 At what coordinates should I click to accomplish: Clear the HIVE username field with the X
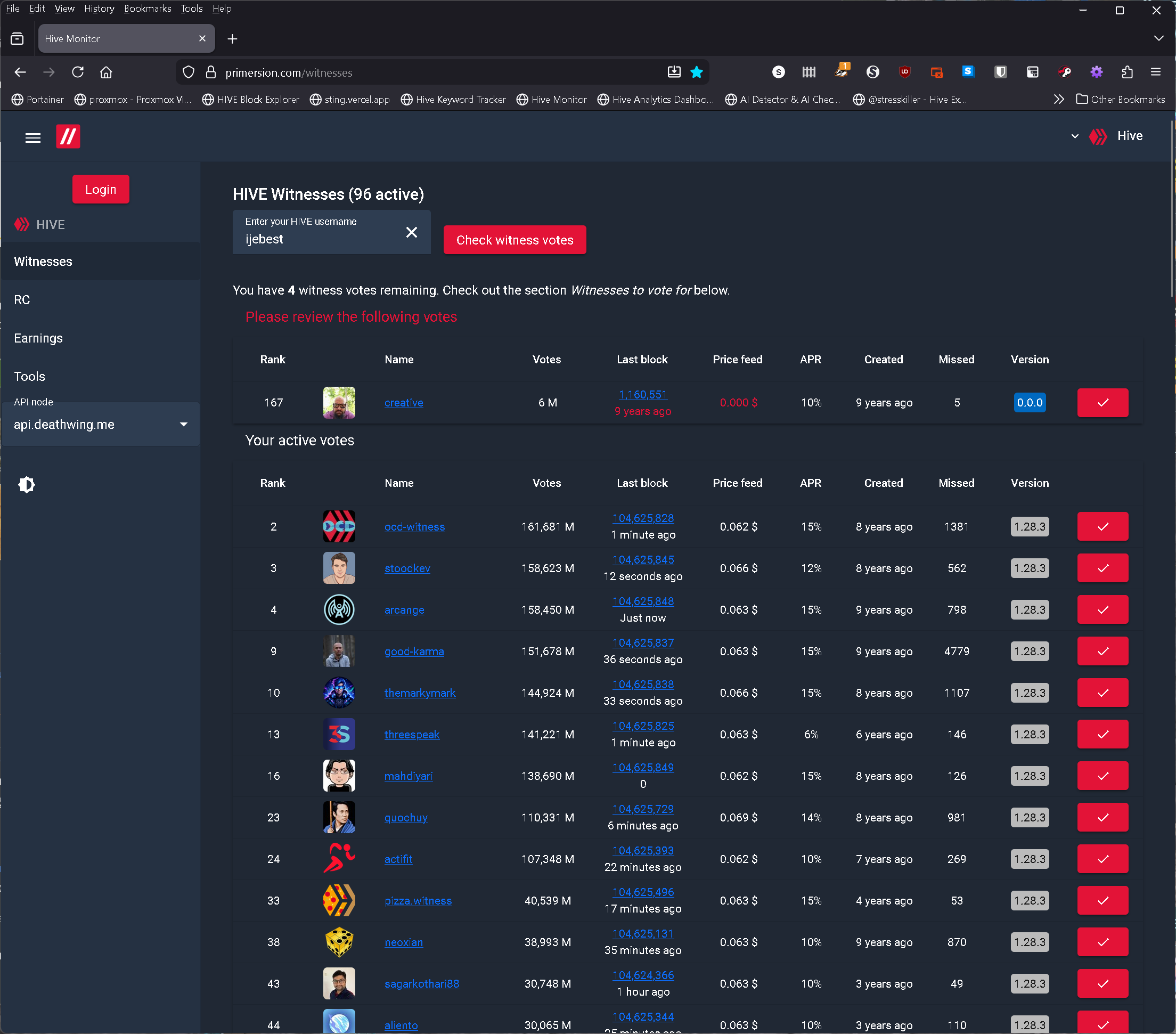click(x=411, y=232)
